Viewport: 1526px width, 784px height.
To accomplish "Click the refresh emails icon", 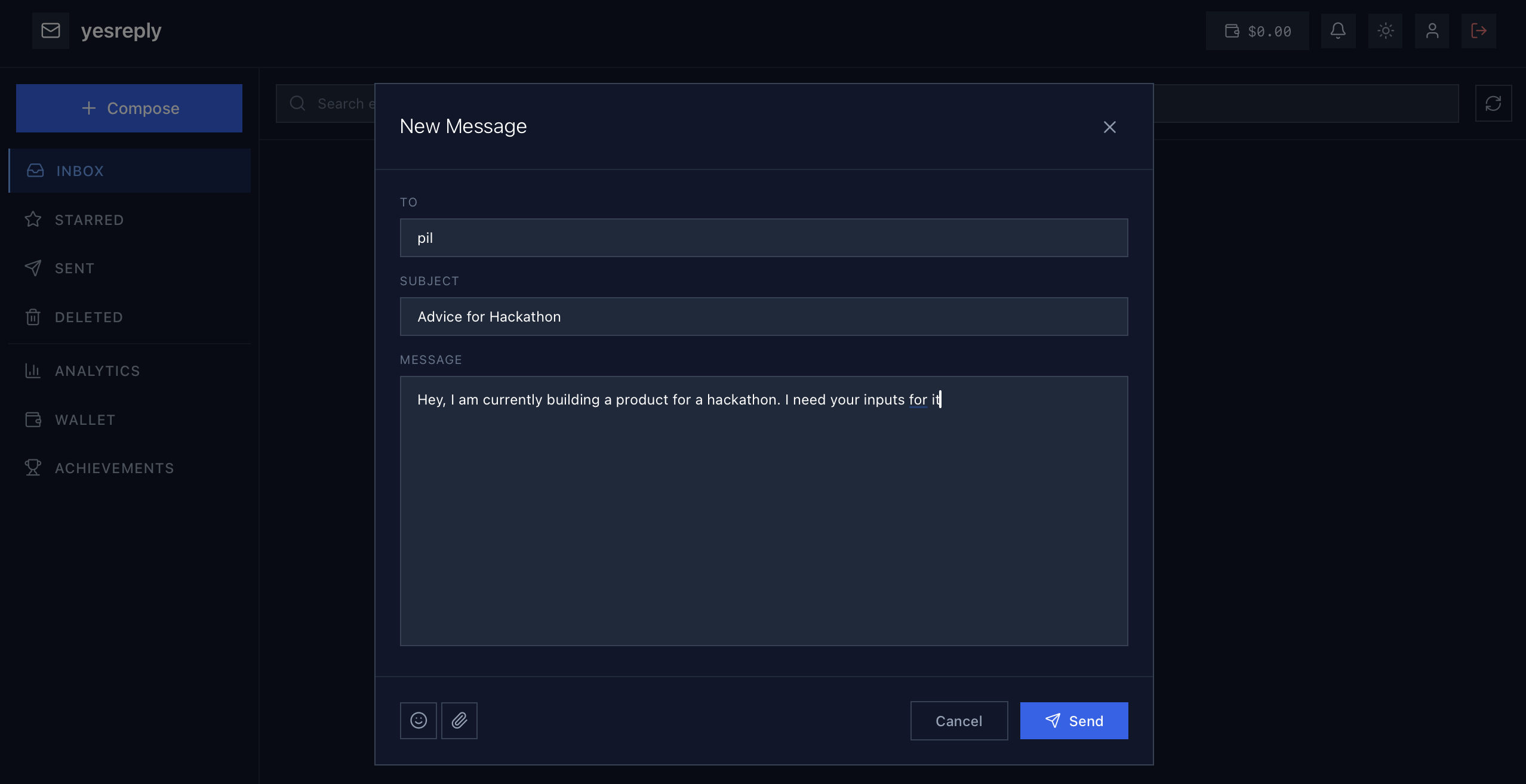I will (x=1493, y=104).
